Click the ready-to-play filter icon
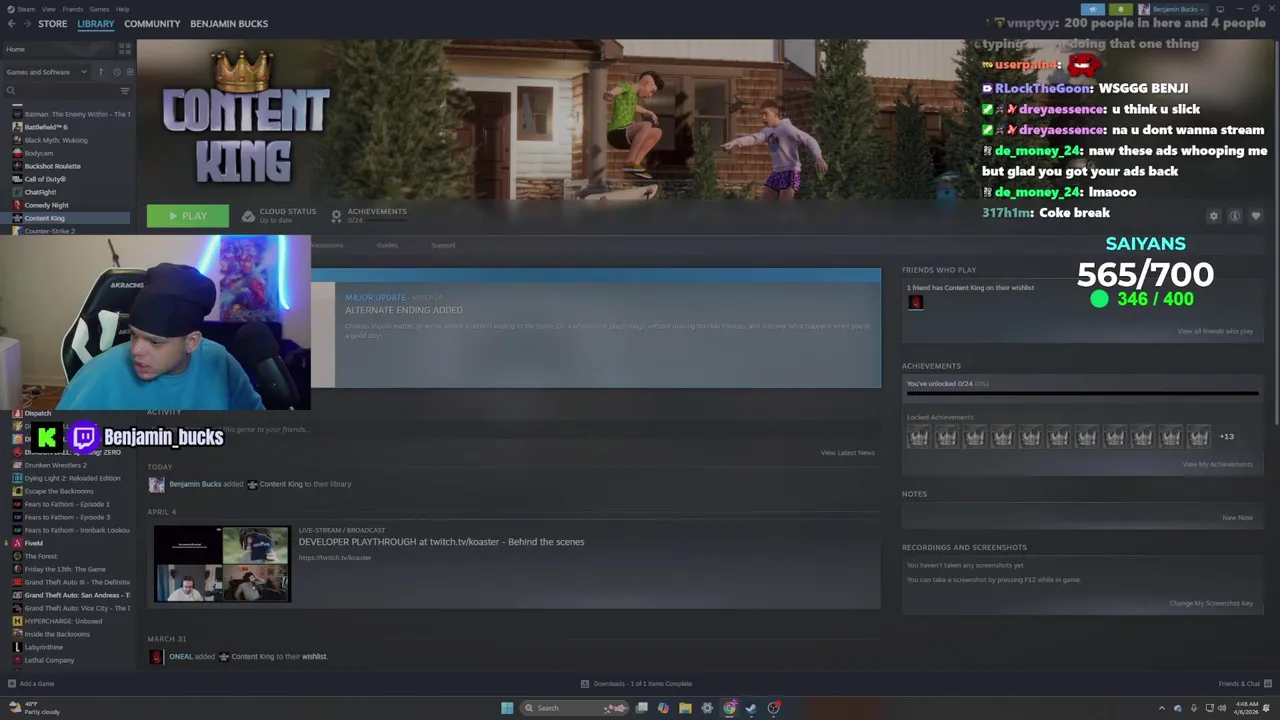The width and height of the screenshot is (1280, 720). (129, 72)
